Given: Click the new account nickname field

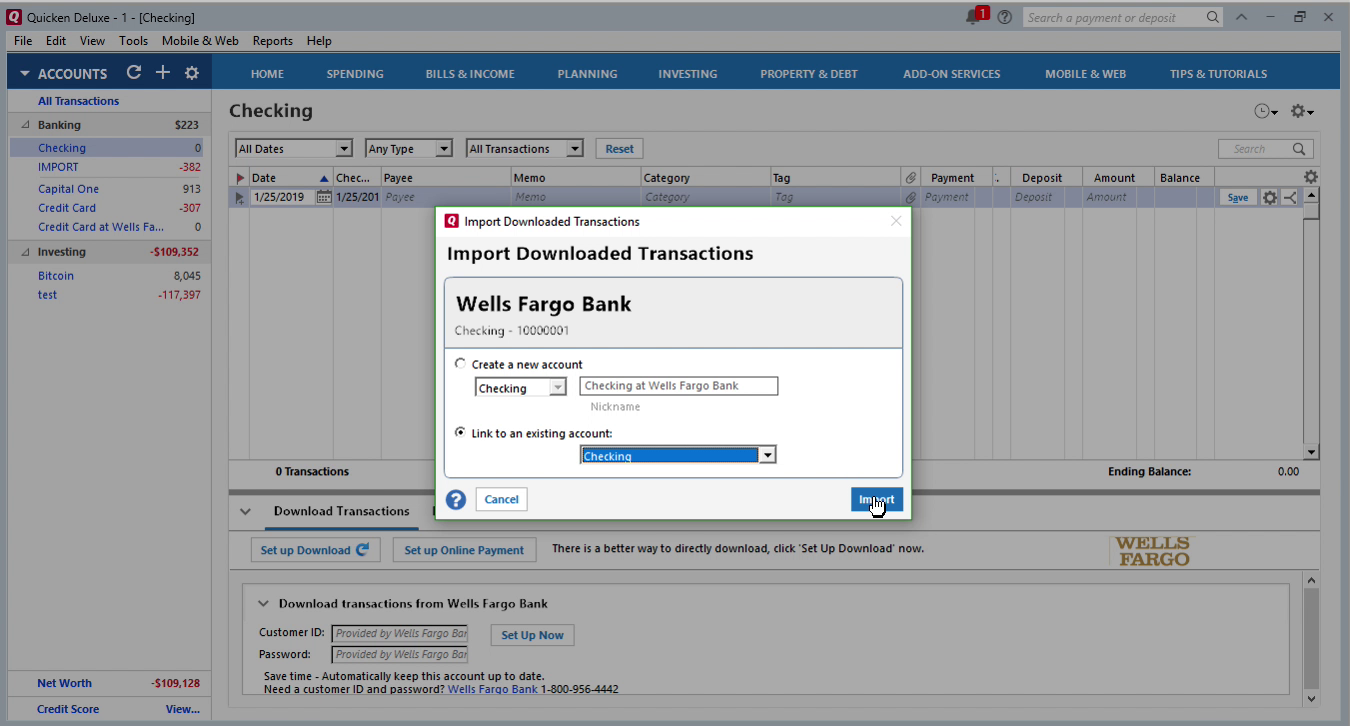Looking at the screenshot, I should [x=679, y=386].
